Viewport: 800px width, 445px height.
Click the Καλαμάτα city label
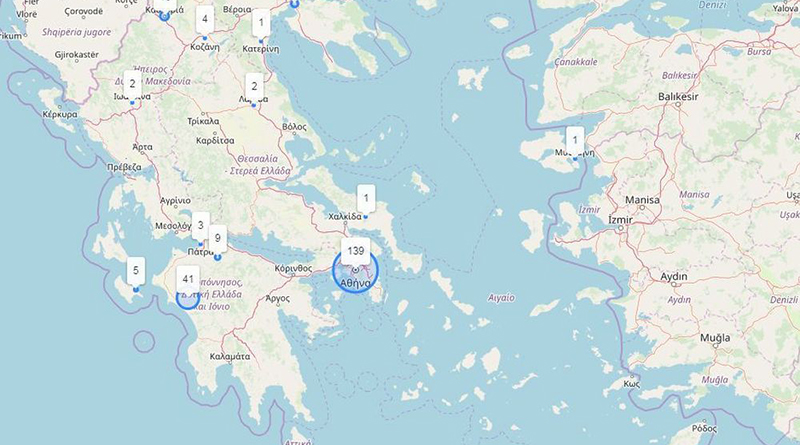pos(230,357)
